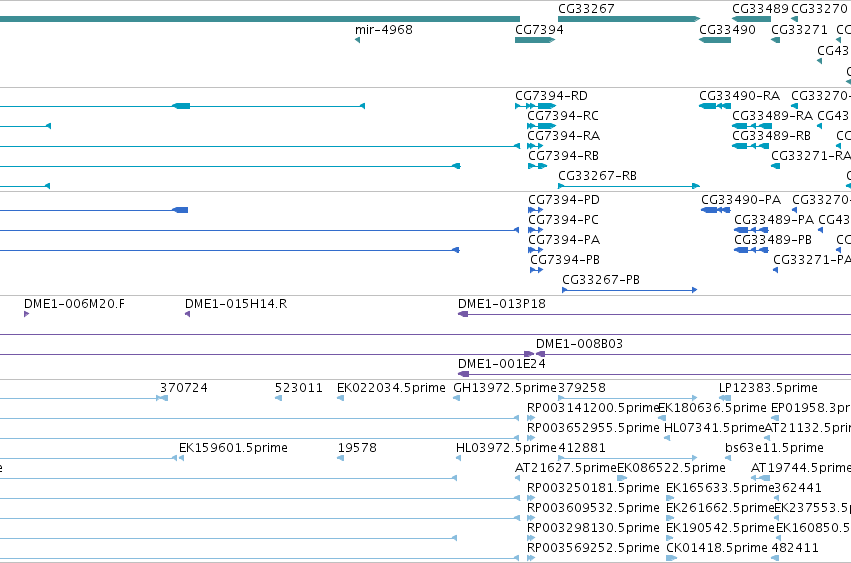Click EST RP003141200.5prime
The height and width of the screenshot is (563, 851).
tap(593, 408)
